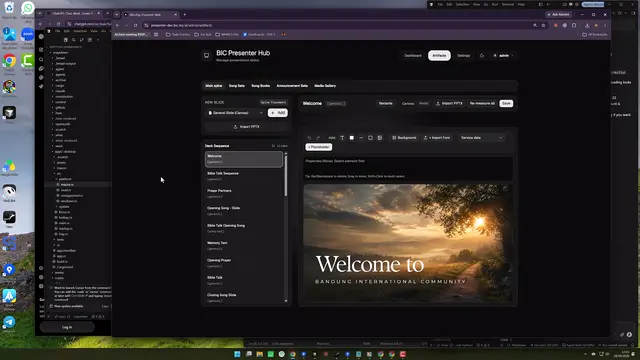Image resolution: width=640 pixels, height=360 pixels.
Task: Open the WhatsApp desktop shortcut
Action: click(x=27, y=10)
